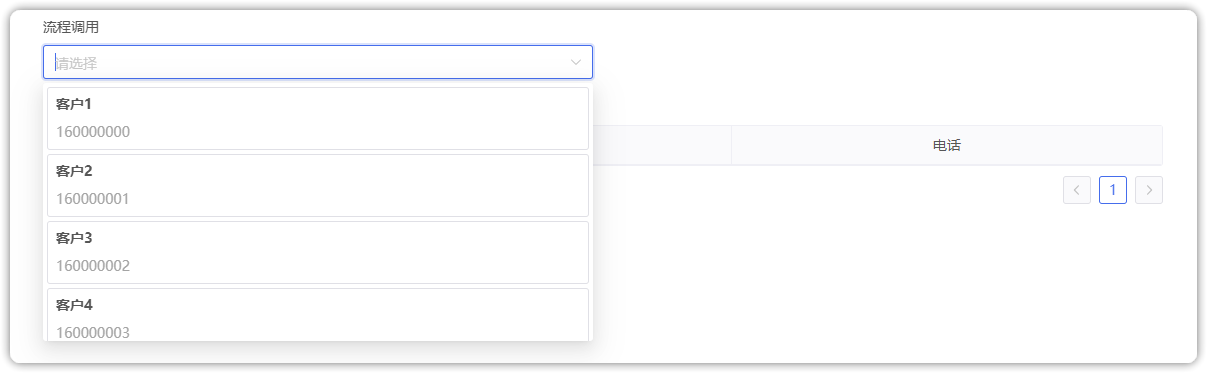Click the table header cell left of 电话
This screenshot has height=373, width=1207.
click(x=662, y=145)
